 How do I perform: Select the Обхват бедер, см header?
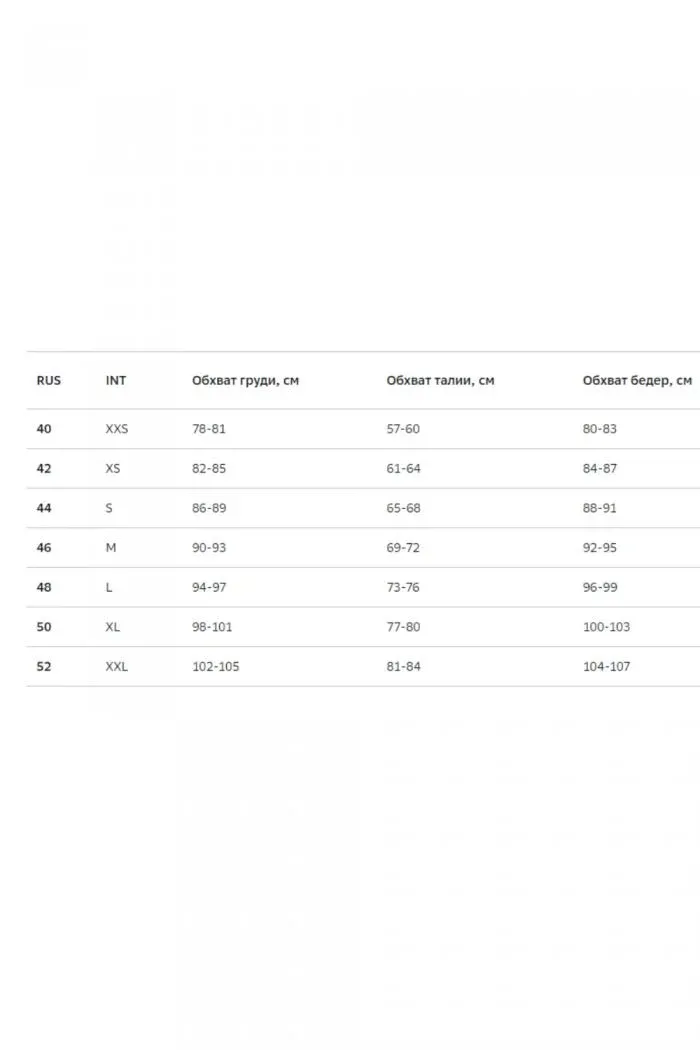tap(637, 380)
